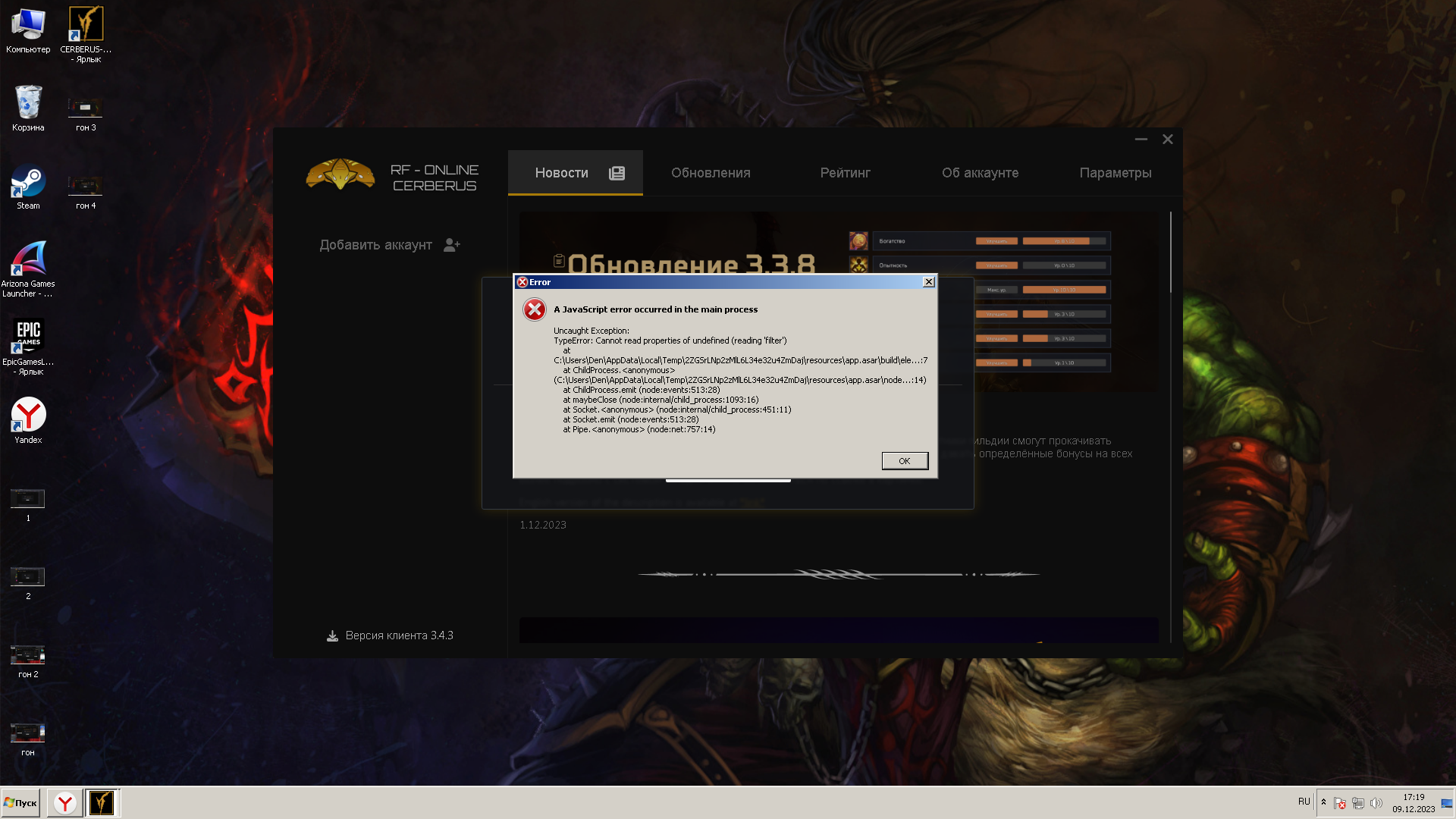
Task: Click the launcher news scrollbar
Action: pos(1171,252)
